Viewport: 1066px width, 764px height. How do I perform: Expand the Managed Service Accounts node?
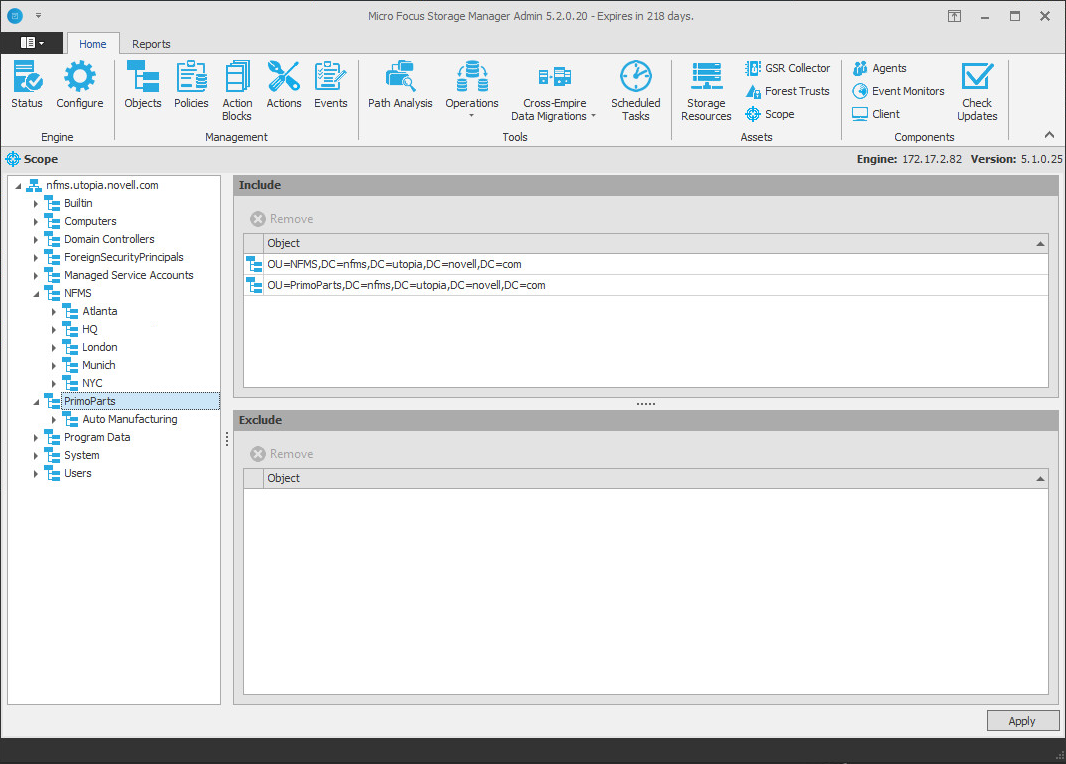pos(36,275)
